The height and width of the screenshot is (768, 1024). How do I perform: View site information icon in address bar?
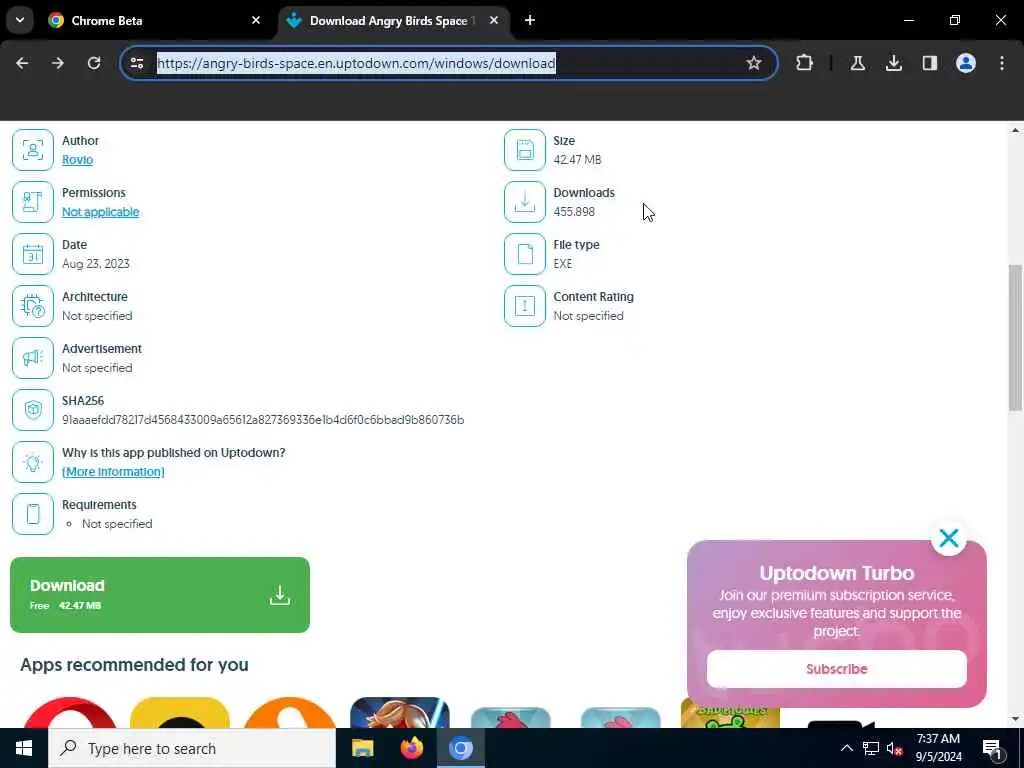click(x=137, y=63)
